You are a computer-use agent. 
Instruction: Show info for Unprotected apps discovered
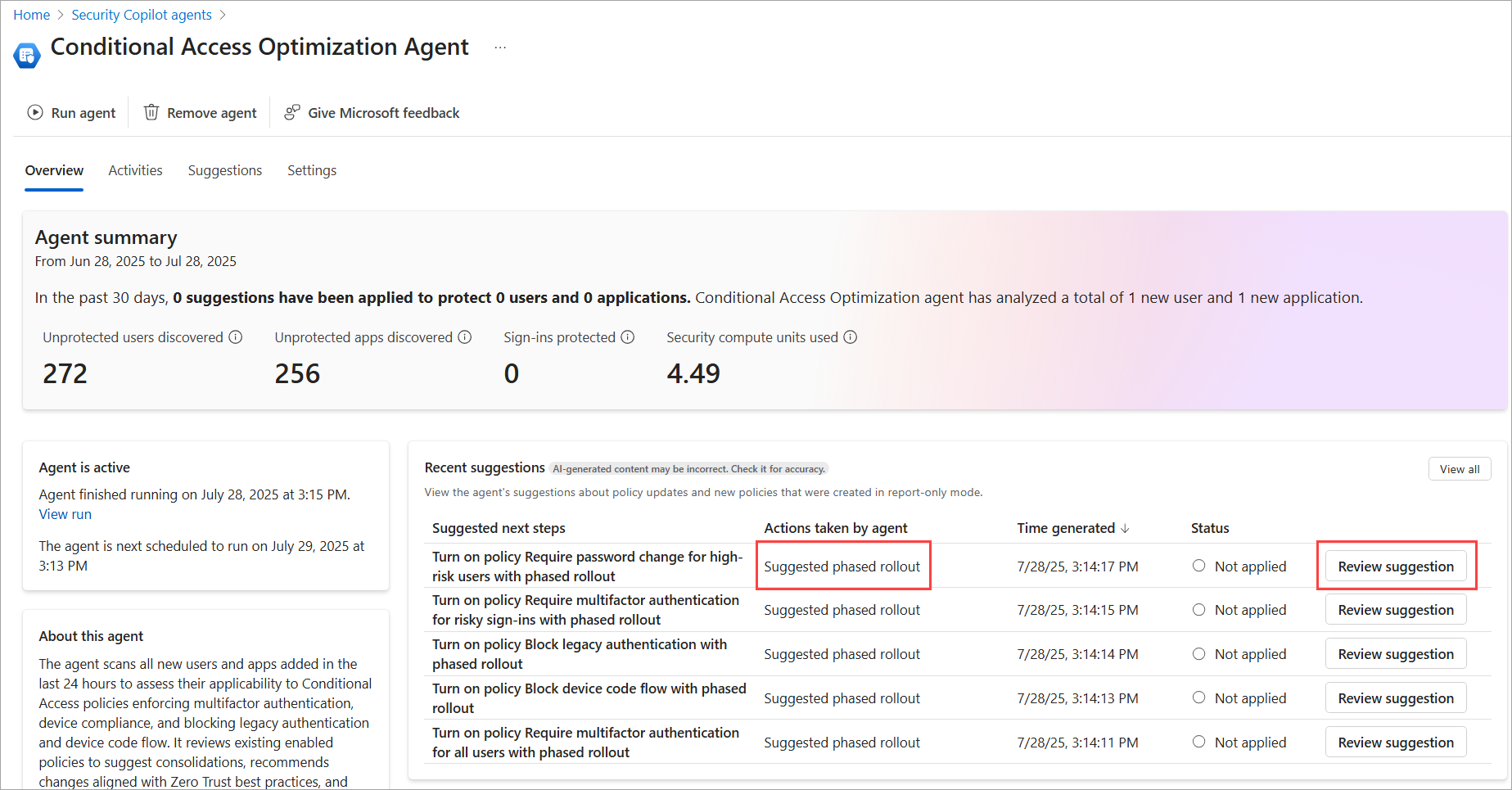(465, 337)
